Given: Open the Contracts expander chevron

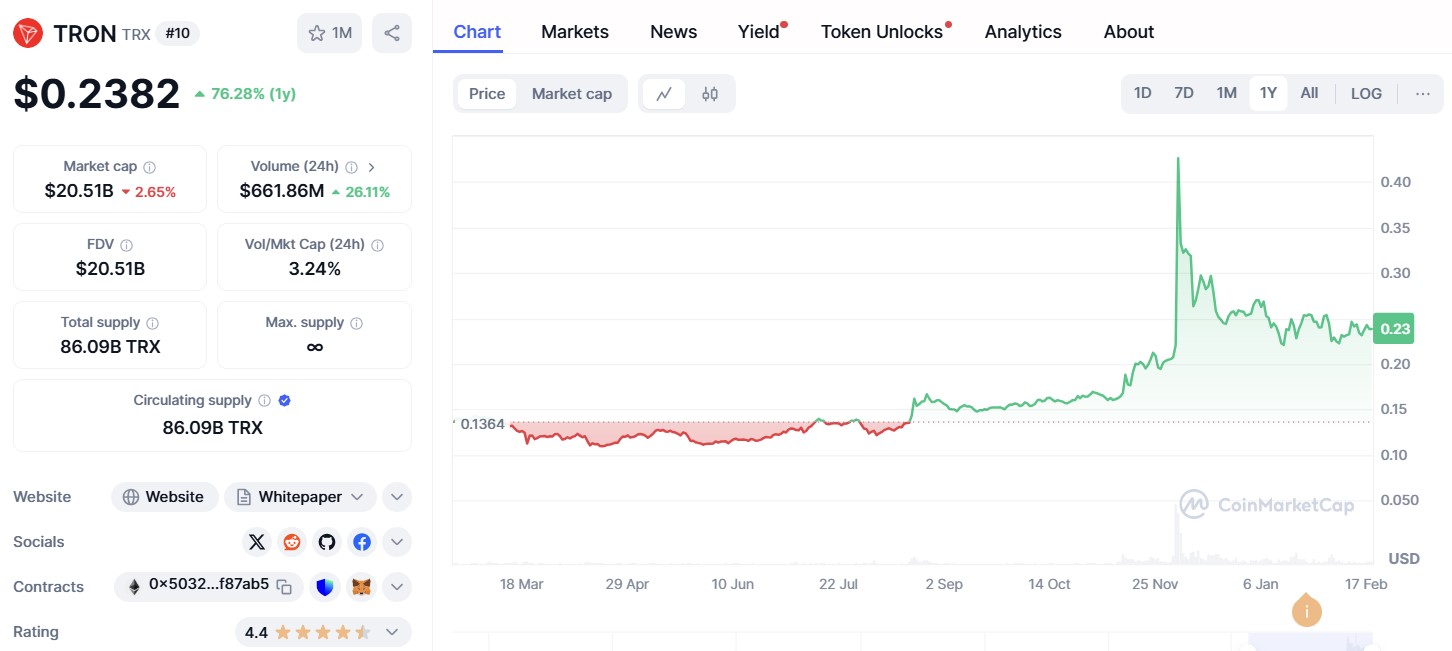Looking at the screenshot, I should pyautogui.click(x=397, y=587).
